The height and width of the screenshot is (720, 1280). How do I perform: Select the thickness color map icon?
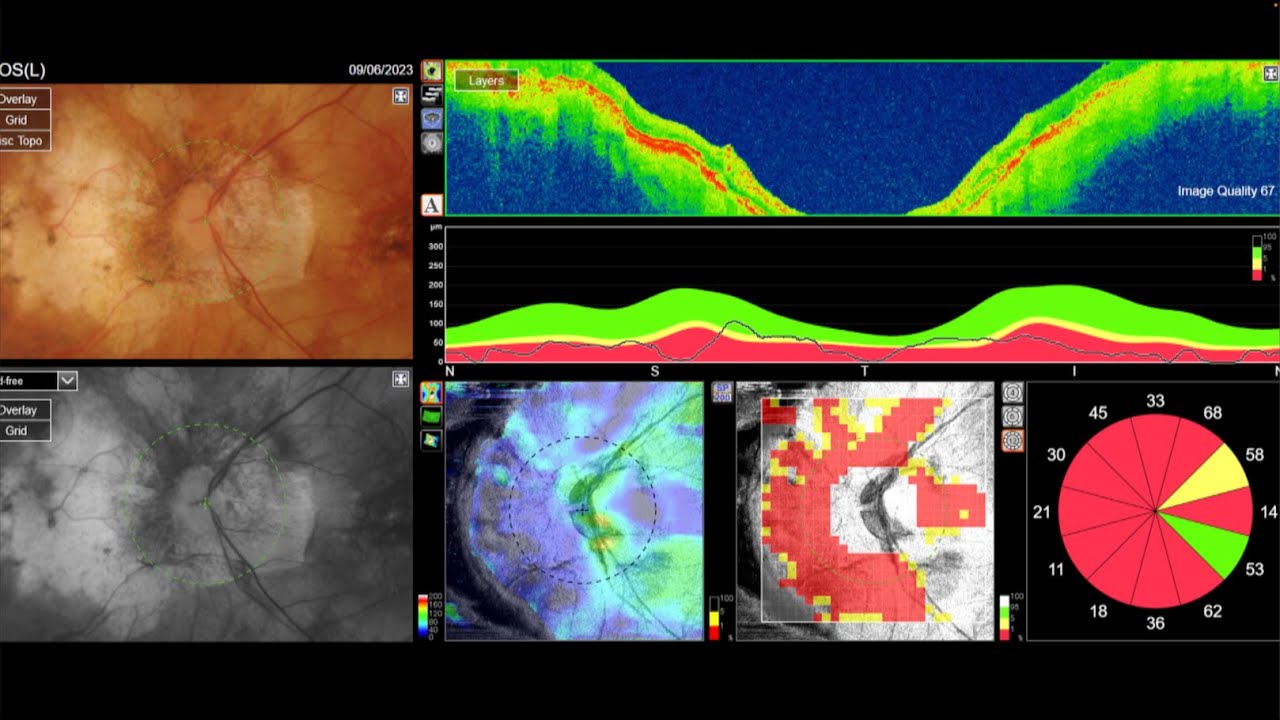point(431,392)
